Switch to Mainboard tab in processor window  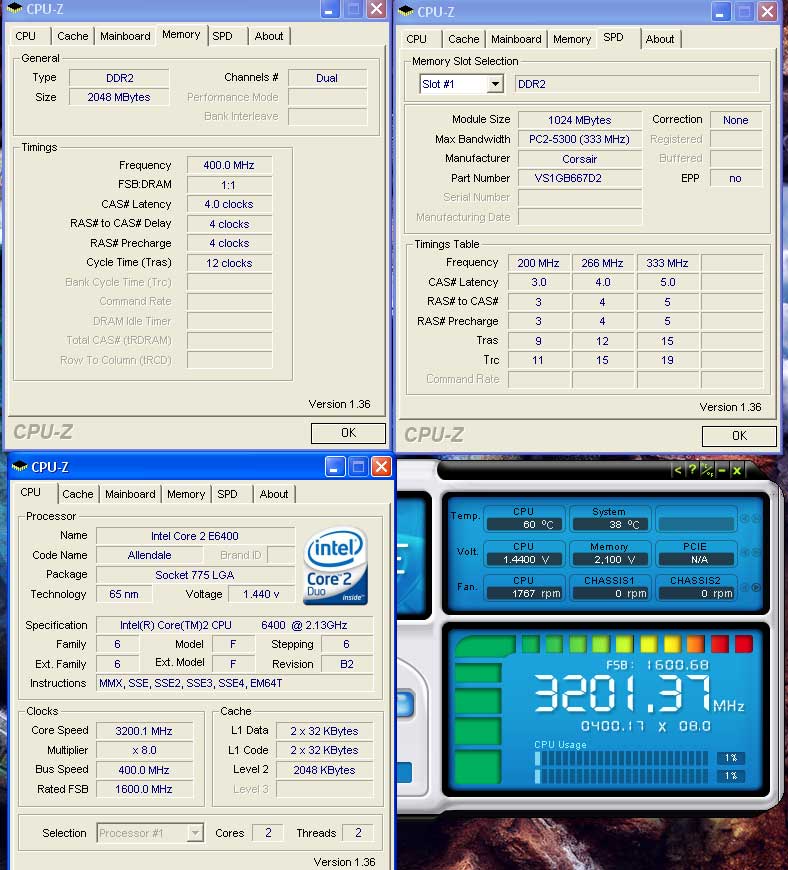pos(130,494)
